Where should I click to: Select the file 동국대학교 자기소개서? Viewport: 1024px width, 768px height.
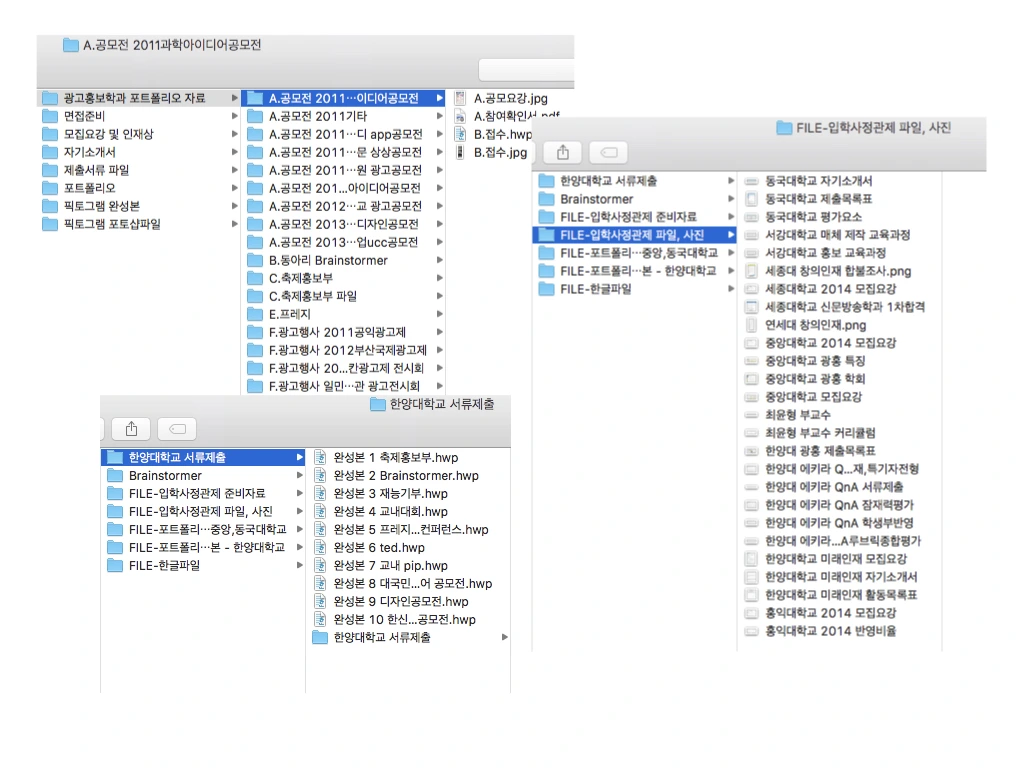pyautogui.click(x=840, y=181)
